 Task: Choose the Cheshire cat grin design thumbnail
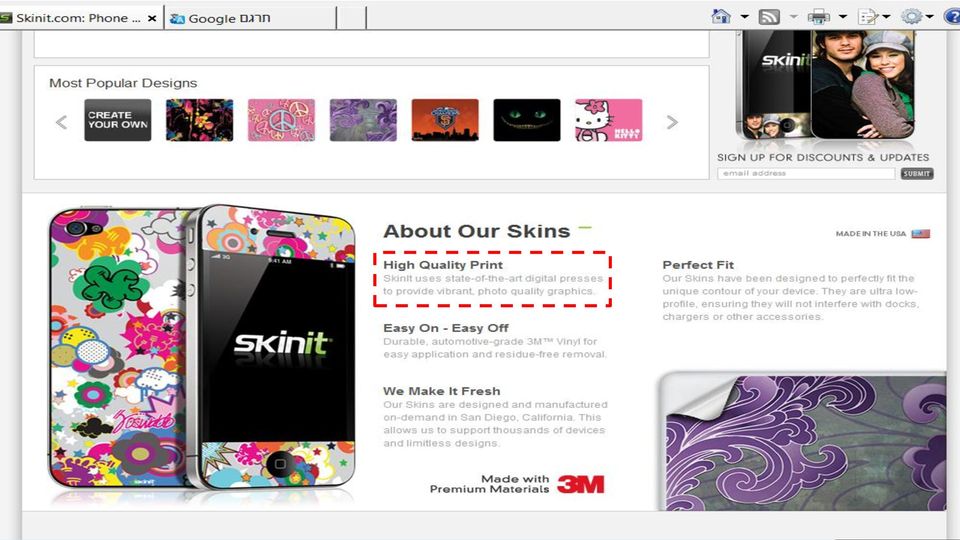(x=527, y=120)
